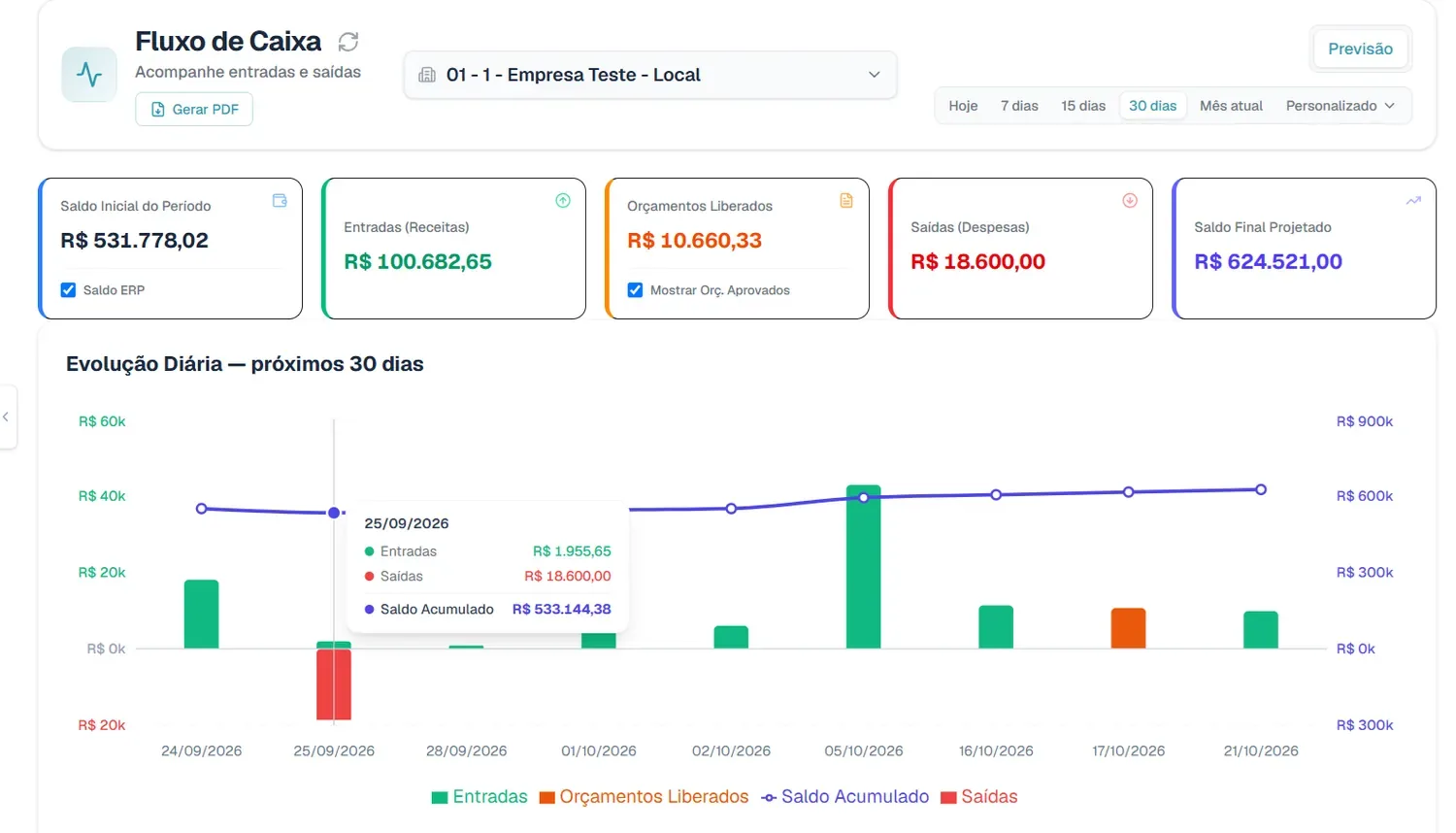Click the pulse icon left of the title
1456x833 pixels.
[89, 75]
